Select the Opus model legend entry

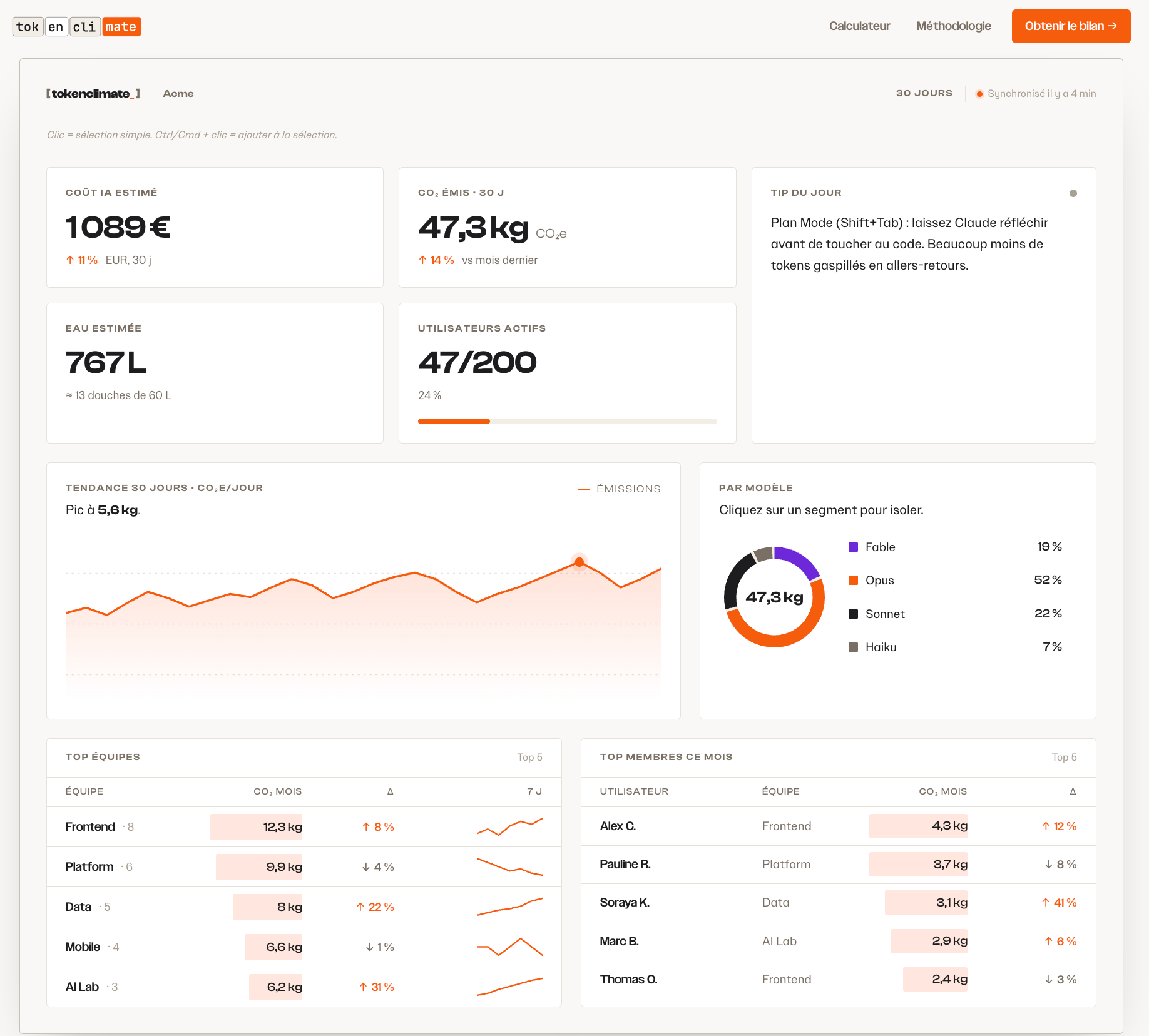click(x=955, y=580)
